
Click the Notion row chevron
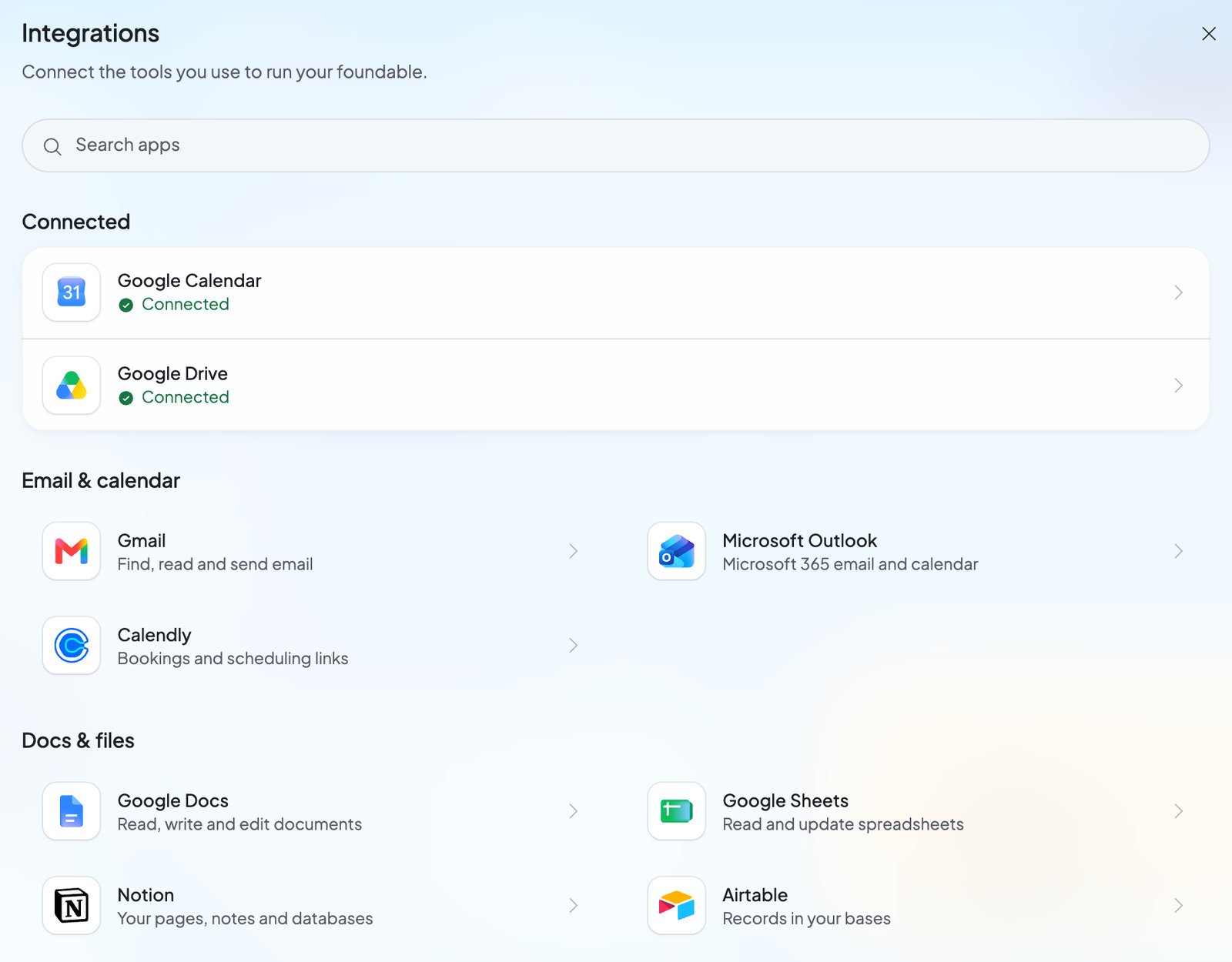point(573,906)
